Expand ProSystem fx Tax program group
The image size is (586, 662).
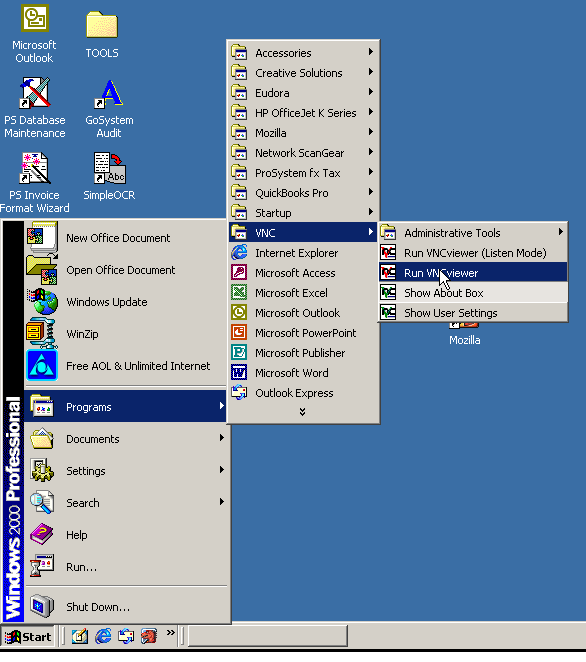303,173
